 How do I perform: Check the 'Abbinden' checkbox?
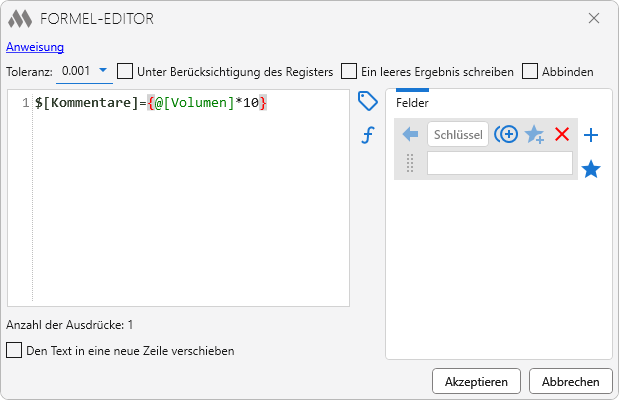[530, 71]
